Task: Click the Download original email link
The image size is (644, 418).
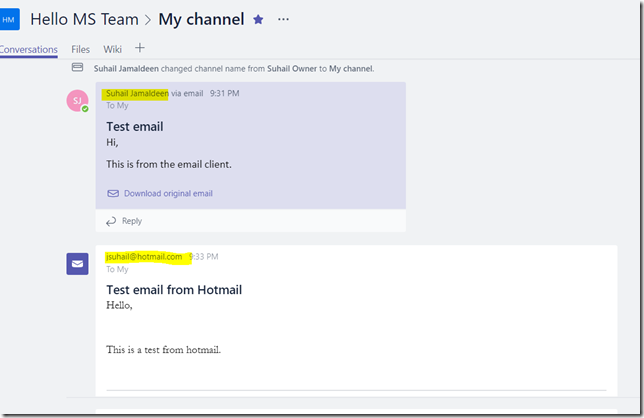Action: click(168, 193)
